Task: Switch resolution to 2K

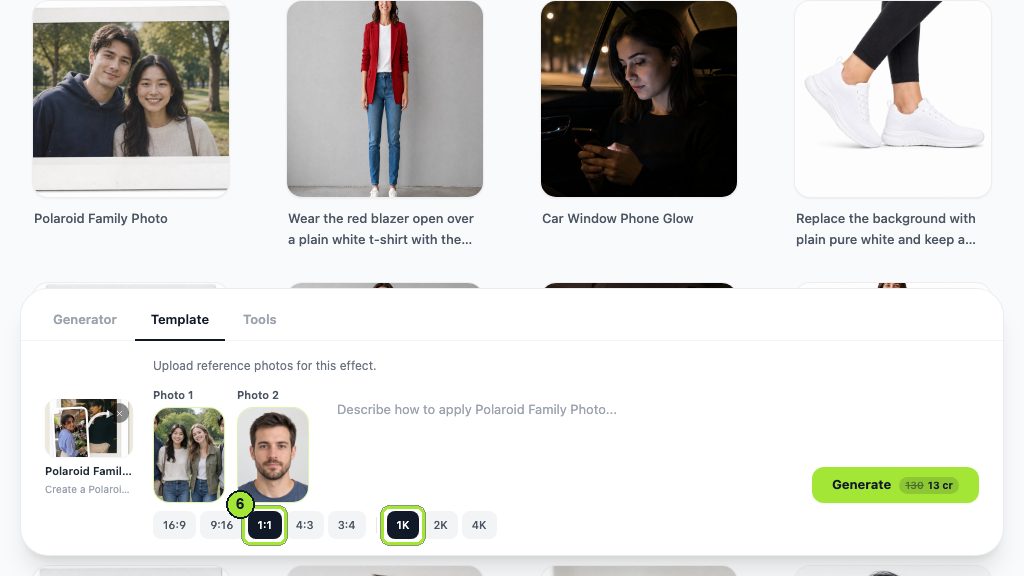Action: point(441,525)
